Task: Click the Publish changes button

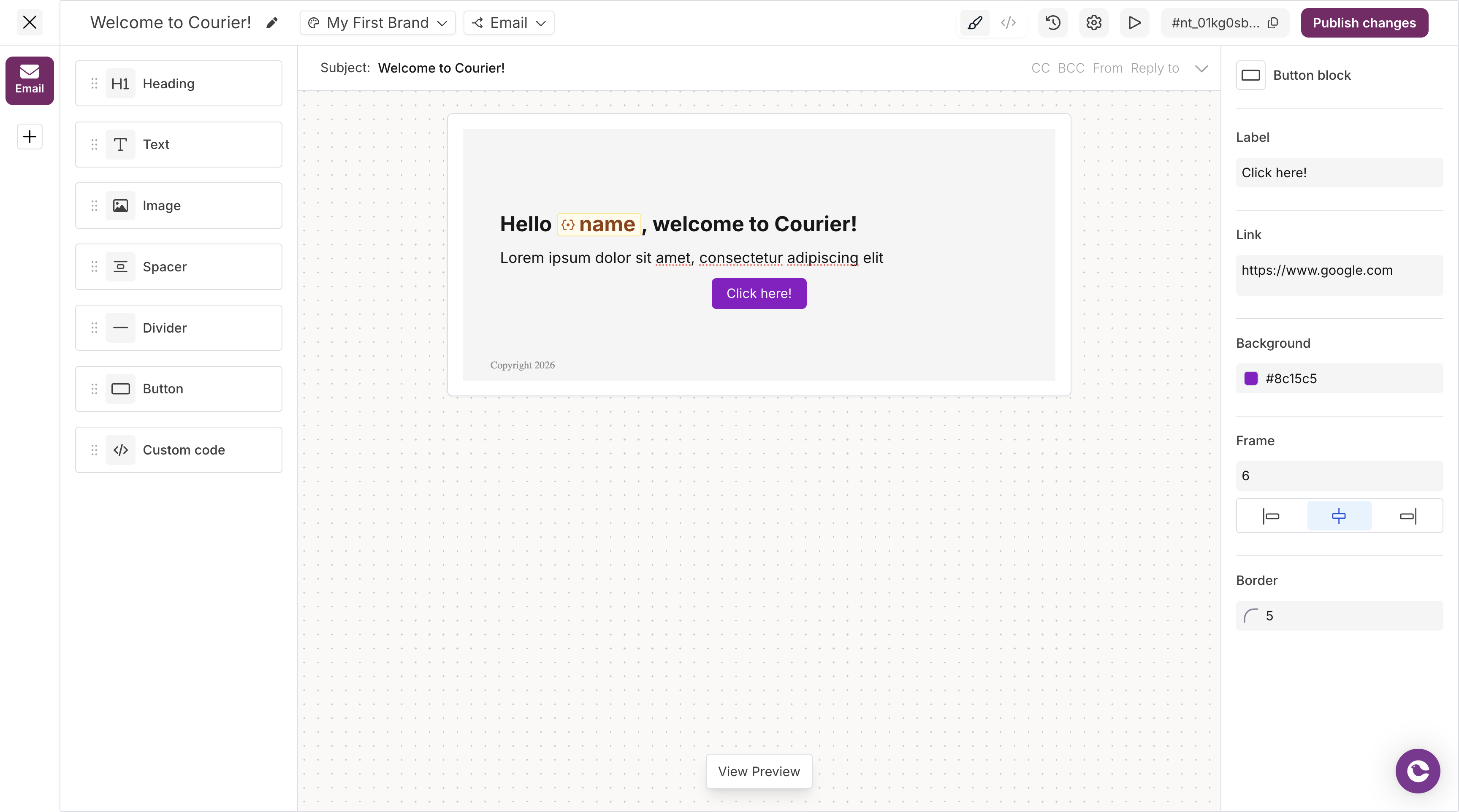Action: (x=1364, y=23)
